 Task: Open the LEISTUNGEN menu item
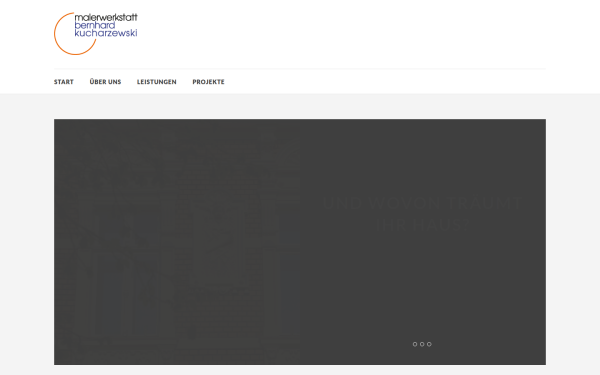tap(157, 82)
